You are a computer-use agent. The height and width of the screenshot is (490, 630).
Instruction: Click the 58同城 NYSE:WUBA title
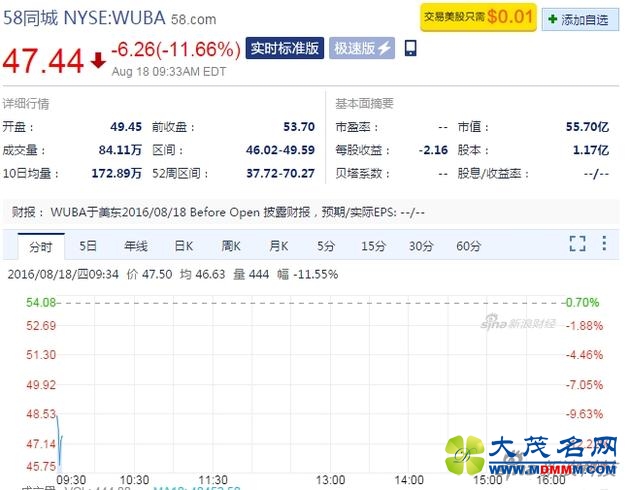click(x=84, y=18)
